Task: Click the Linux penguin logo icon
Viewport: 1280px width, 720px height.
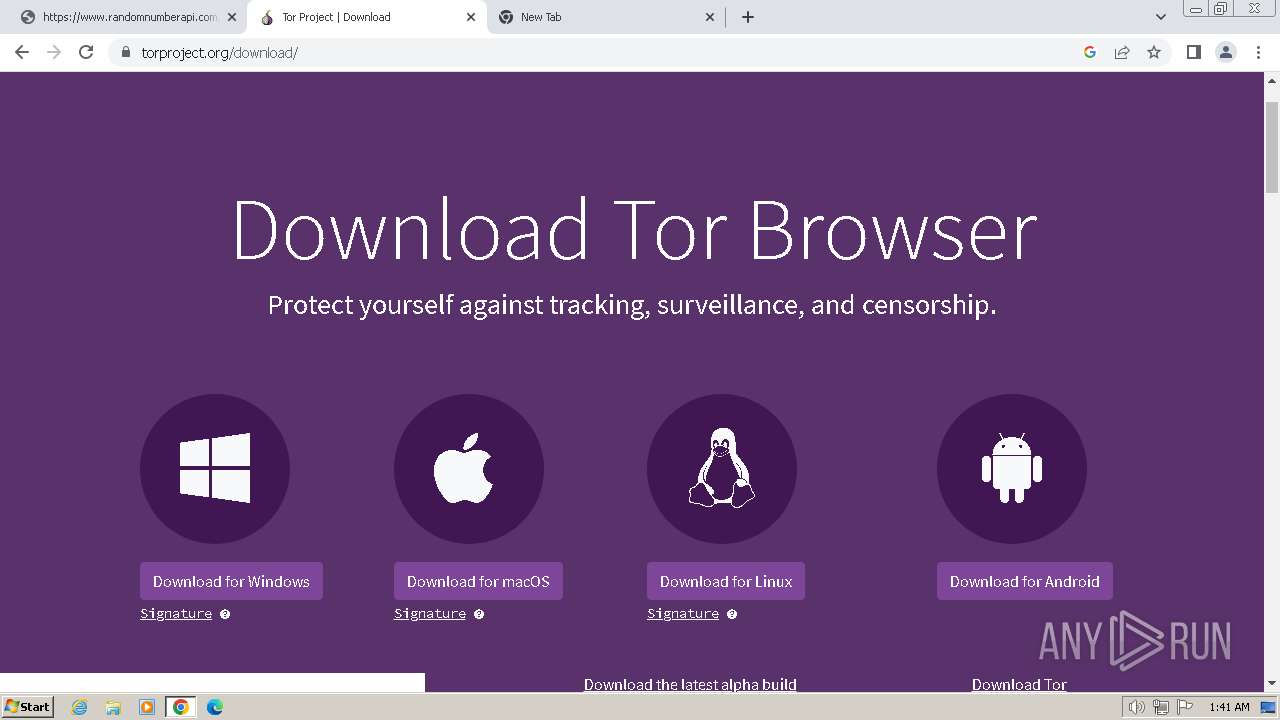Action: [722, 468]
